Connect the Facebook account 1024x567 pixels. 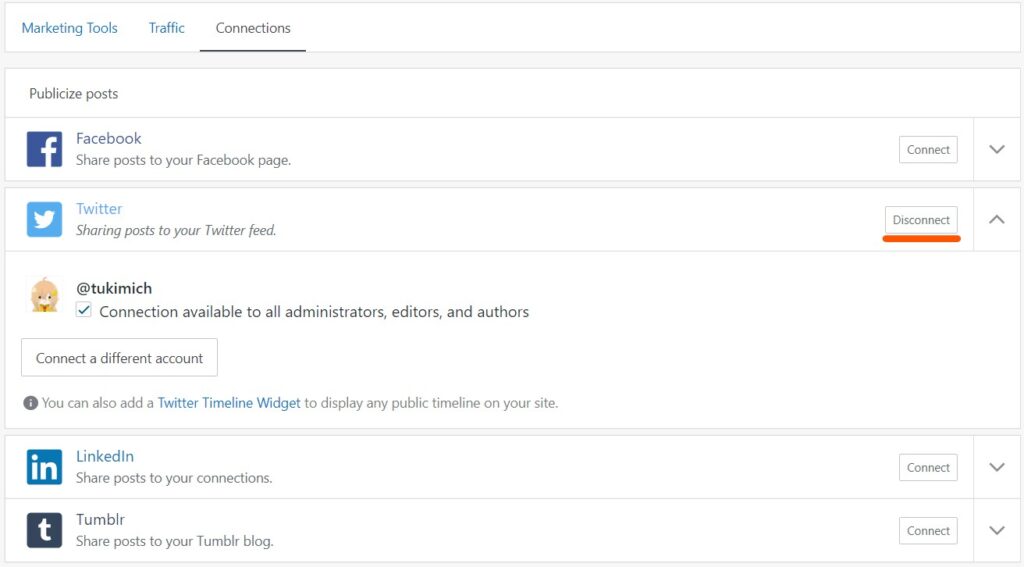(928, 150)
